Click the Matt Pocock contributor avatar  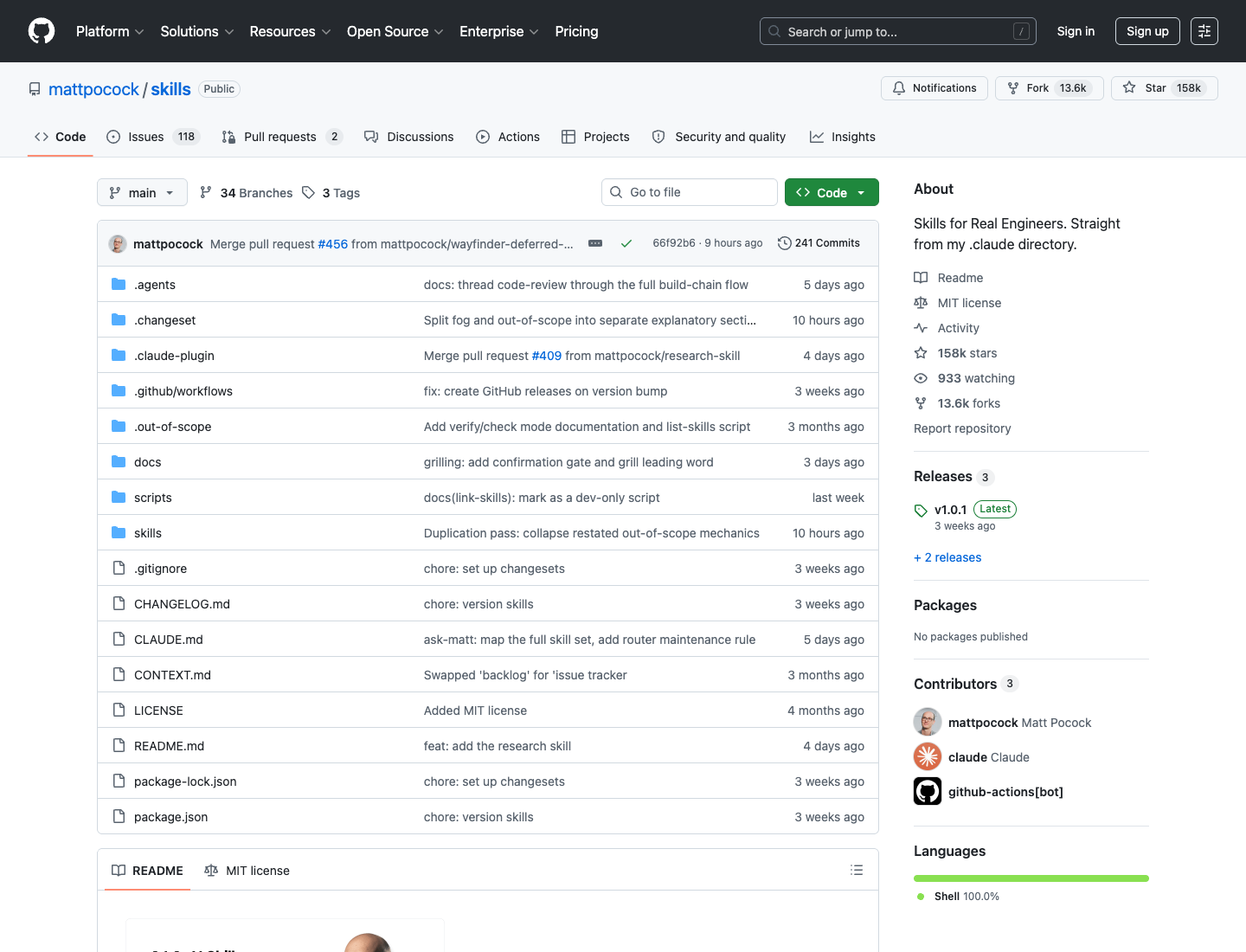pyautogui.click(x=928, y=722)
